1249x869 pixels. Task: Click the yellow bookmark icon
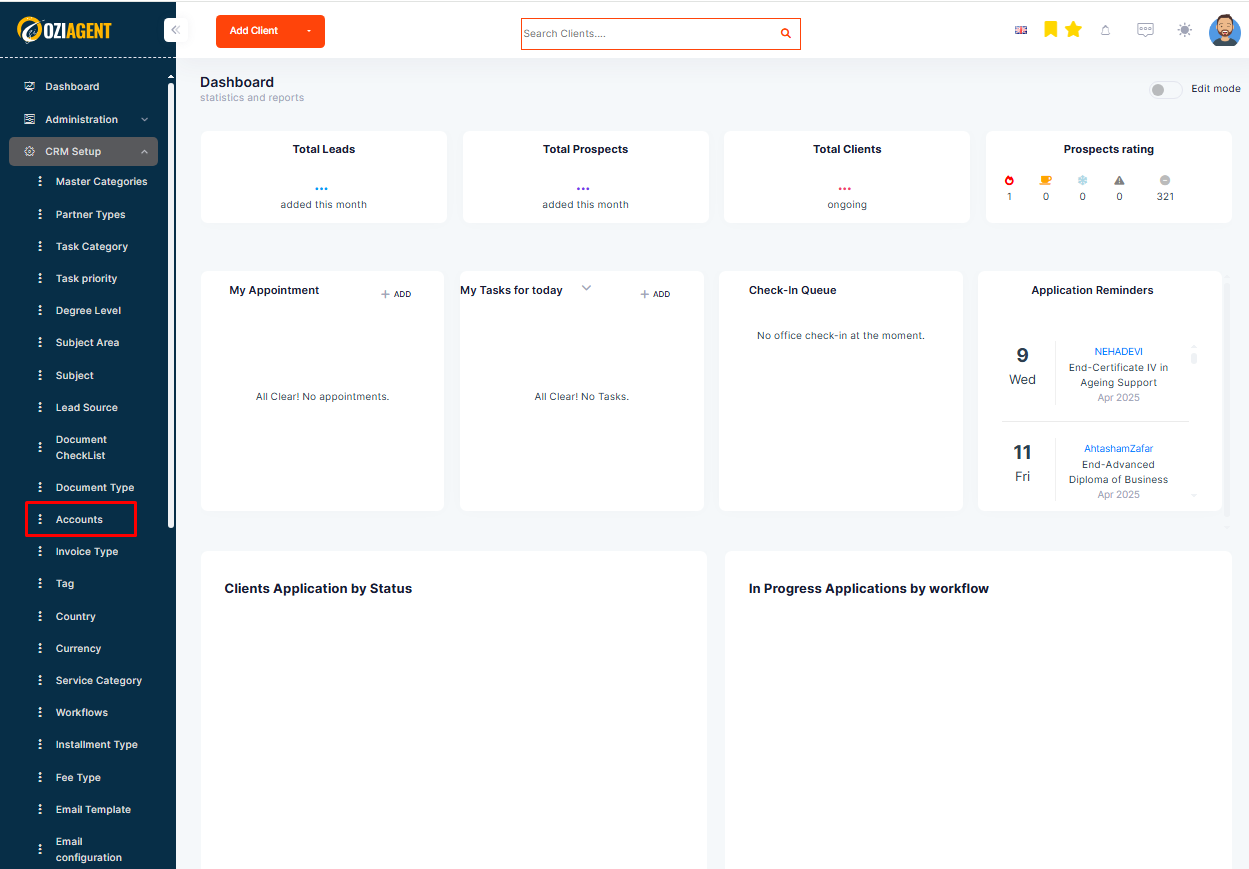tap(1050, 30)
